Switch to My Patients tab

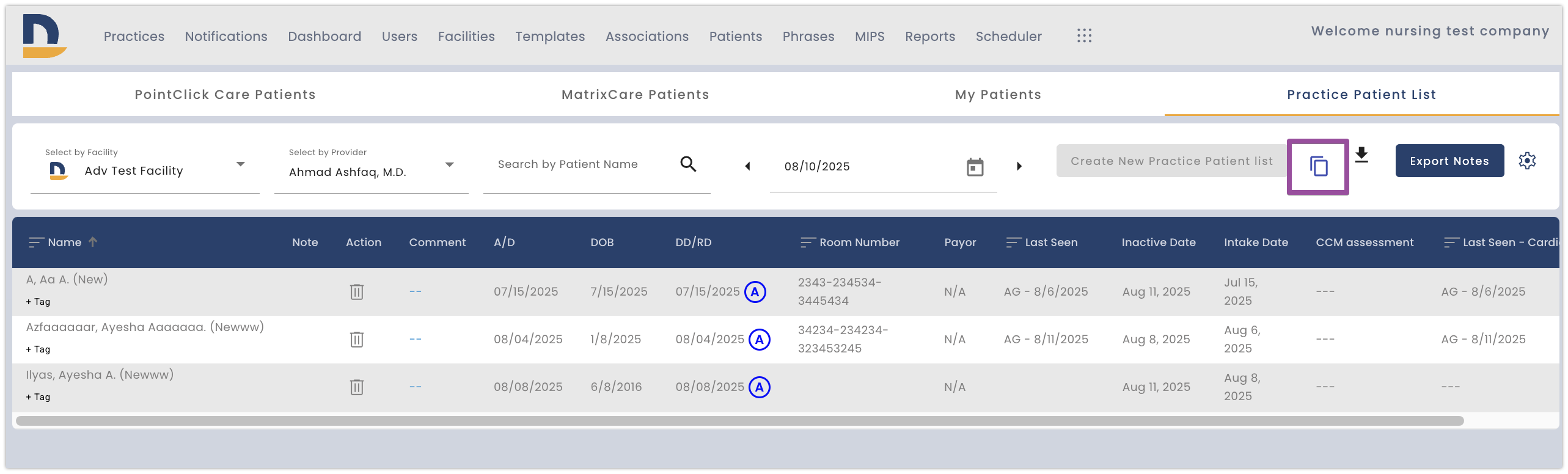(998, 95)
